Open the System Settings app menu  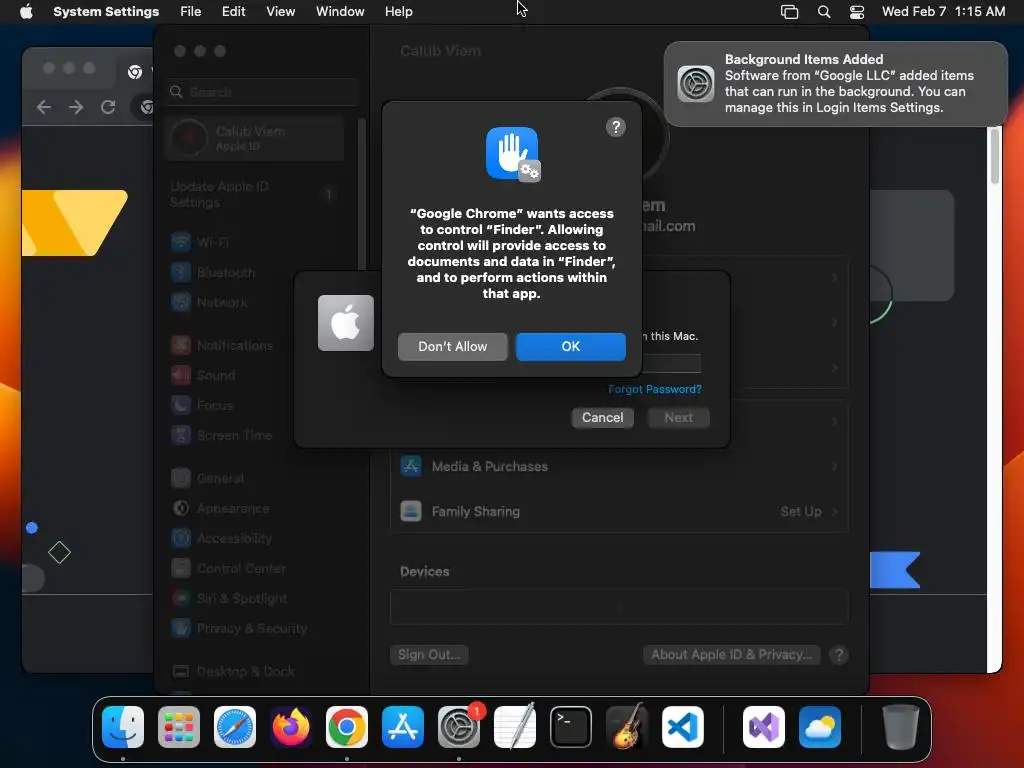click(106, 11)
